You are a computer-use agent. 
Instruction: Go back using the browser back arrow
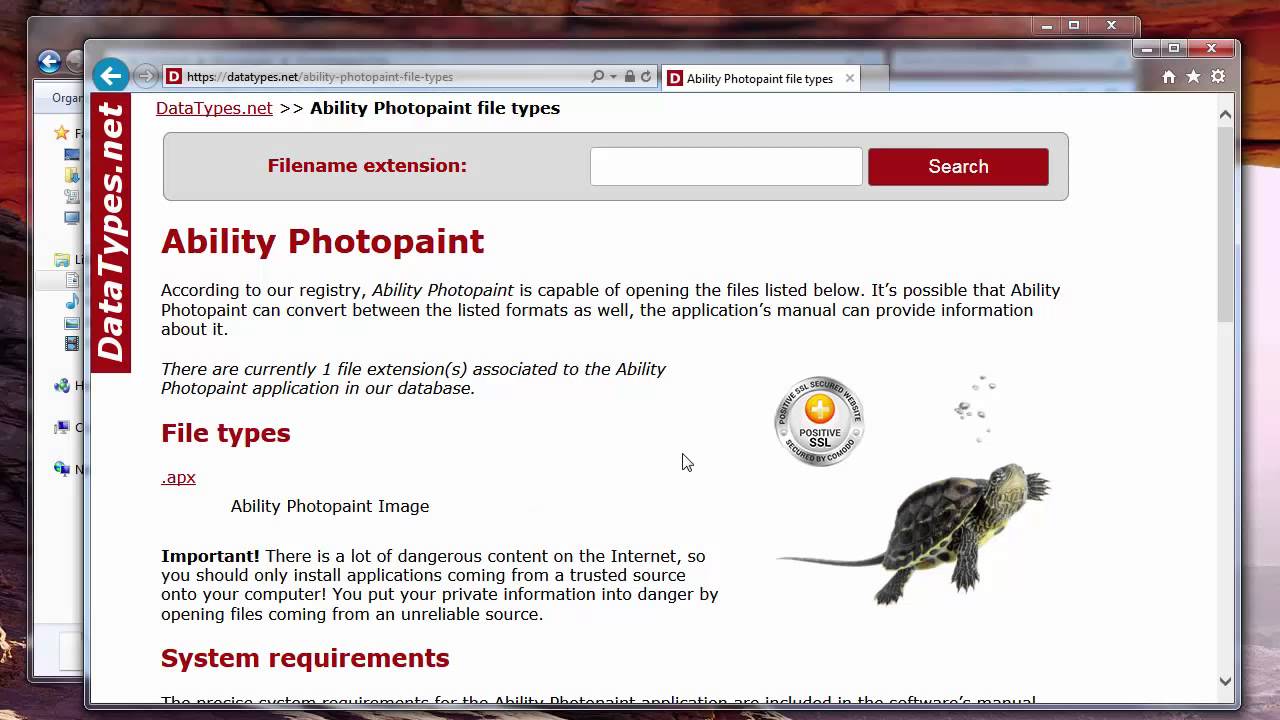111,75
